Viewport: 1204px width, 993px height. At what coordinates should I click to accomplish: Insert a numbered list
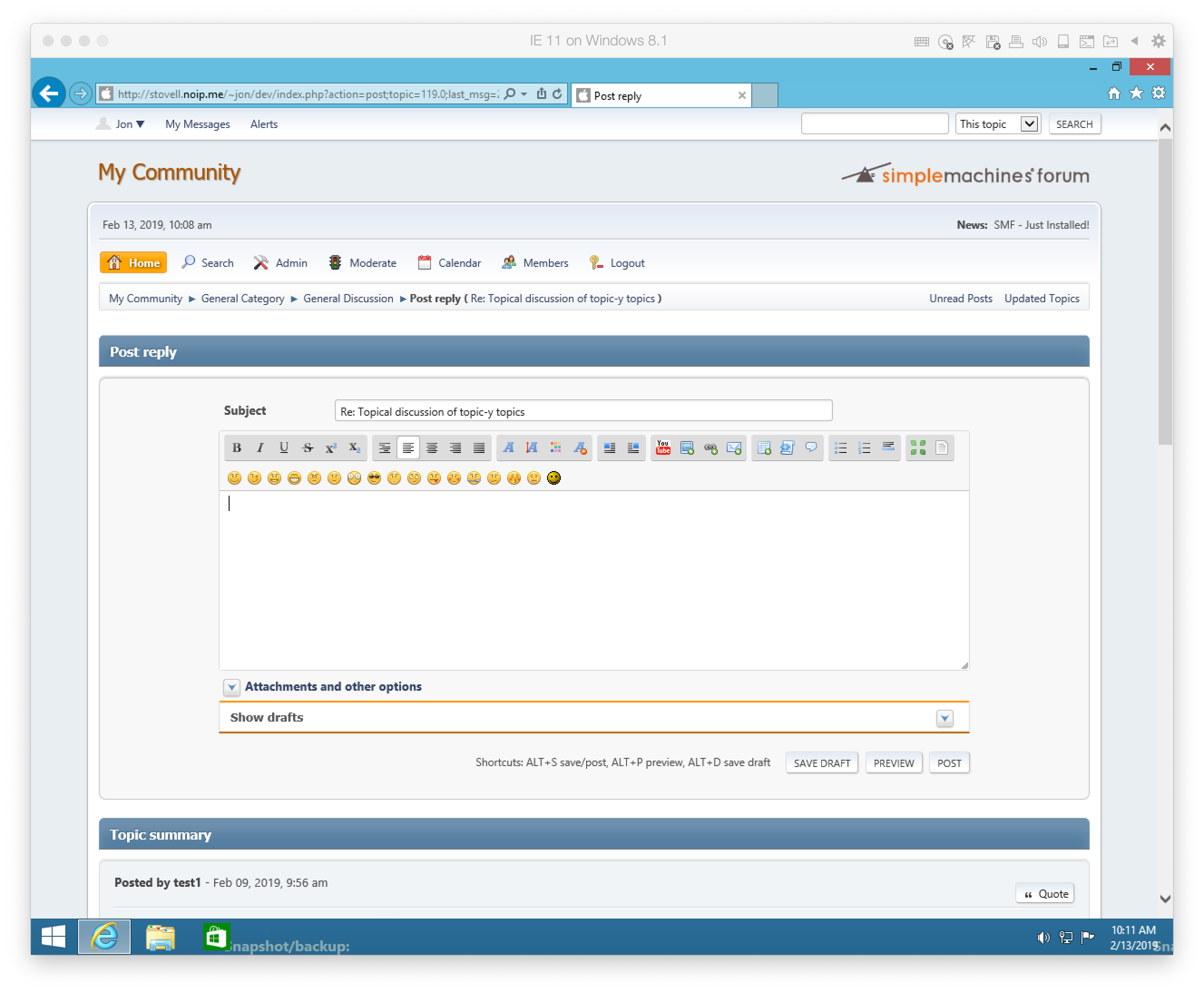coord(864,447)
